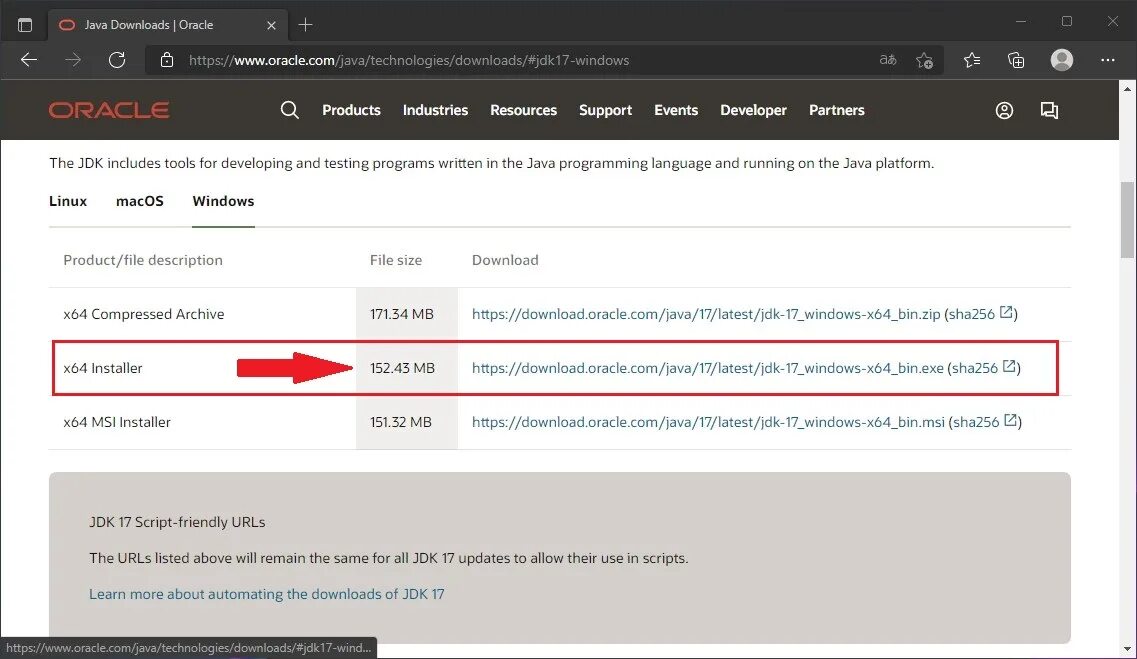The image size is (1137, 659).
Task: Click the forward navigation arrow
Action: point(73,60)
